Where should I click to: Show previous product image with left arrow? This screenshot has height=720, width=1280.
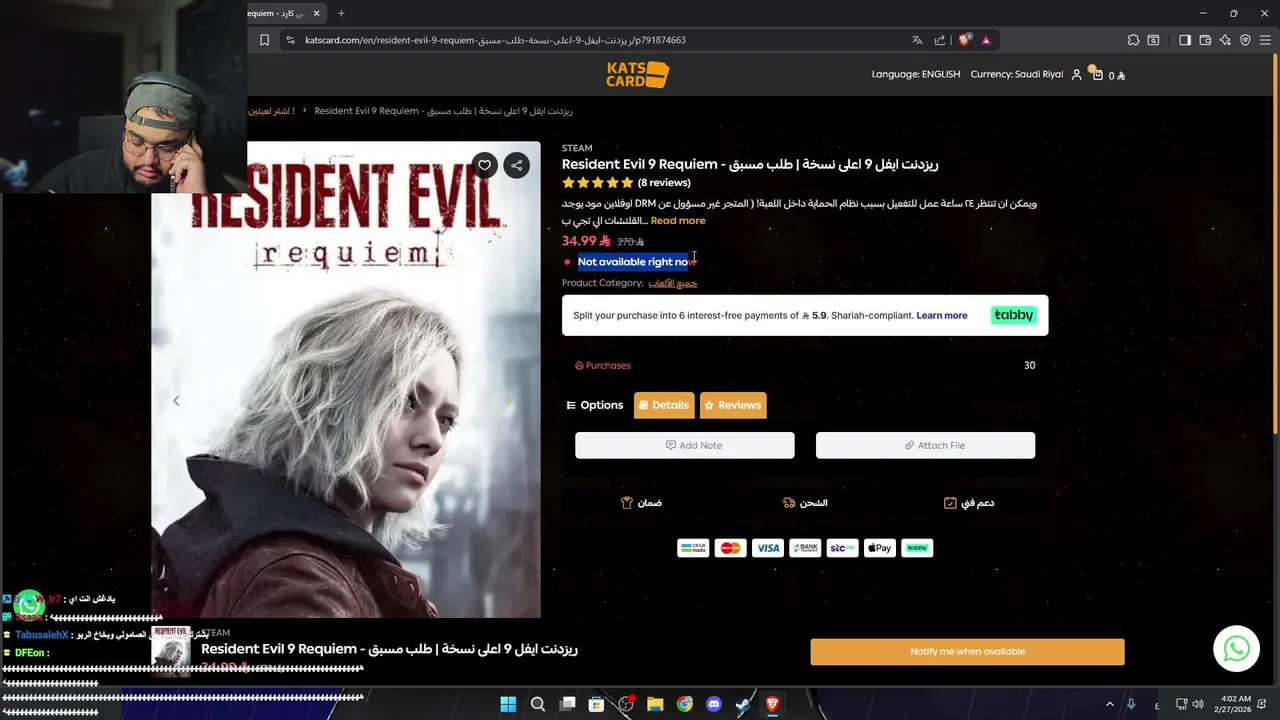point(176,401)
